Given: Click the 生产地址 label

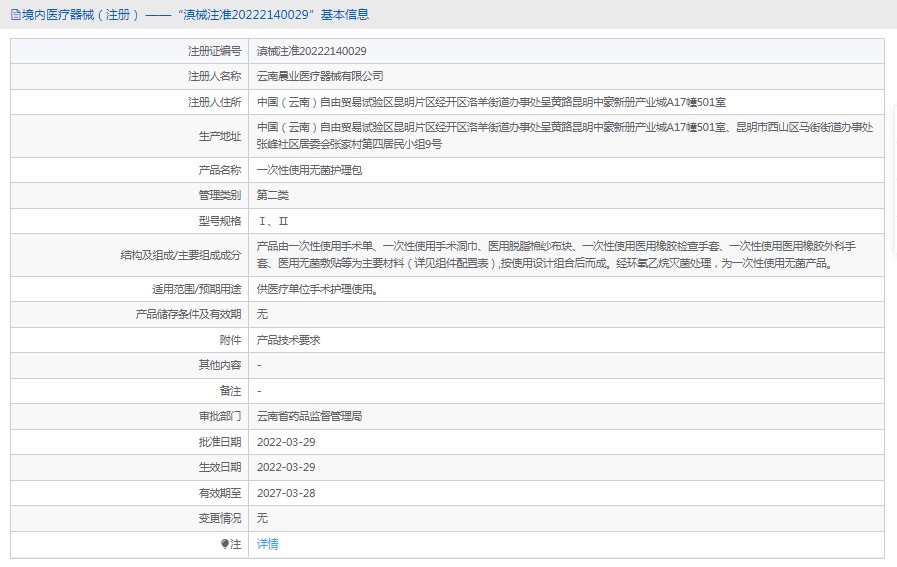Looking at the screenshot, I should click(220, 136).
